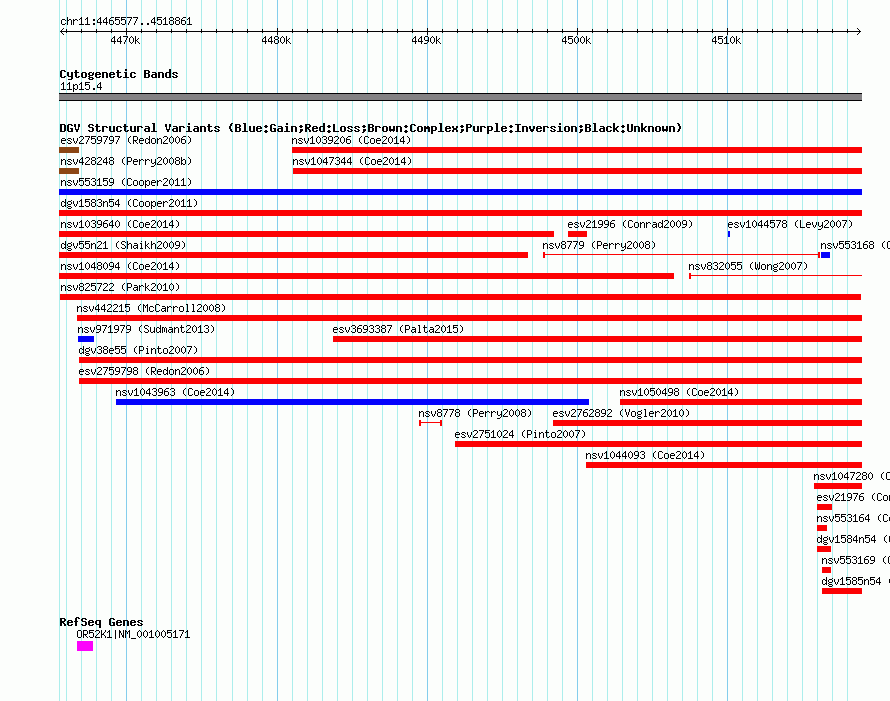Click the 4490k ruler mark
The width and height of the screenshot is (890, 701).
426,41
